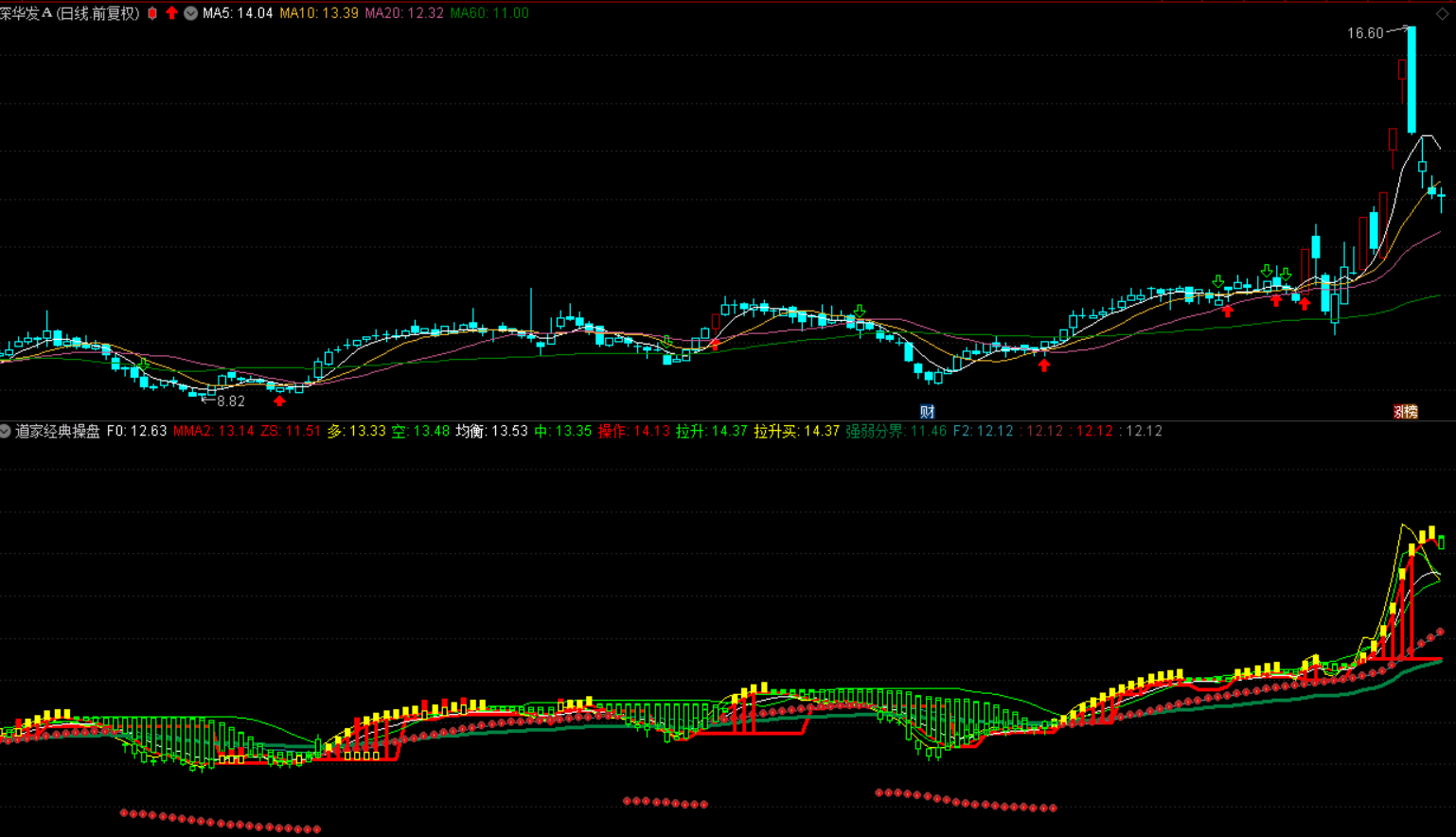Screen dimensions: 1456x837
Task: Click the 空: 13.48 value label
Action: [420, 431]
